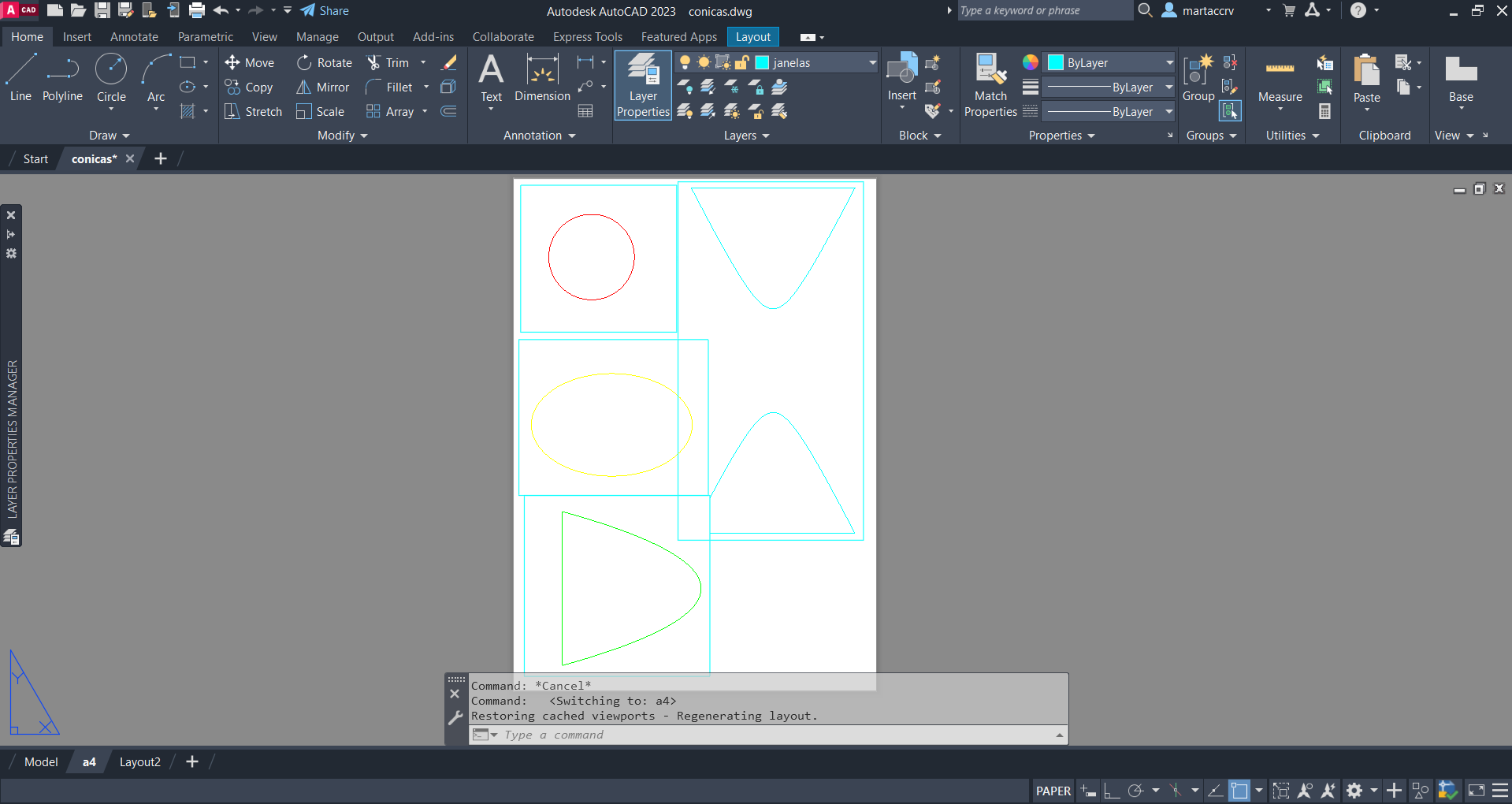Image resolution: width=1512 pixels, height=804 pixels.
Task: Toggle the lock on the janelas layer
Action: coord(741,63)
